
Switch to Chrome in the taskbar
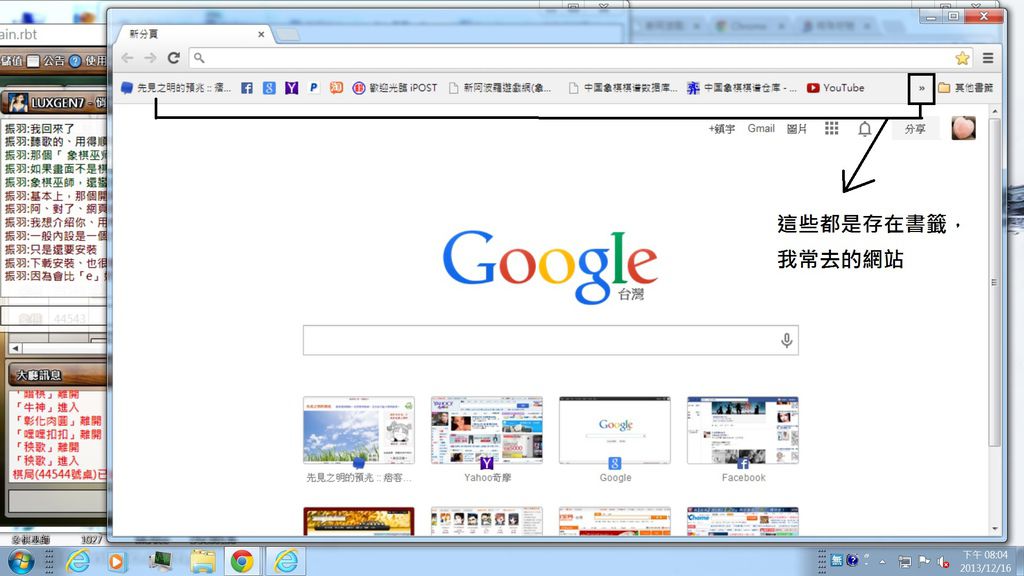[242, 561]
